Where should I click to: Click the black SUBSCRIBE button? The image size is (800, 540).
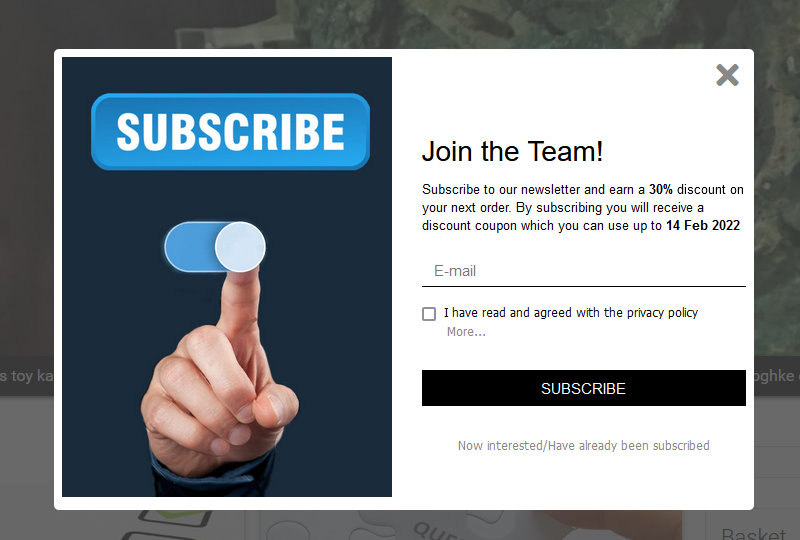pos(584,388)
